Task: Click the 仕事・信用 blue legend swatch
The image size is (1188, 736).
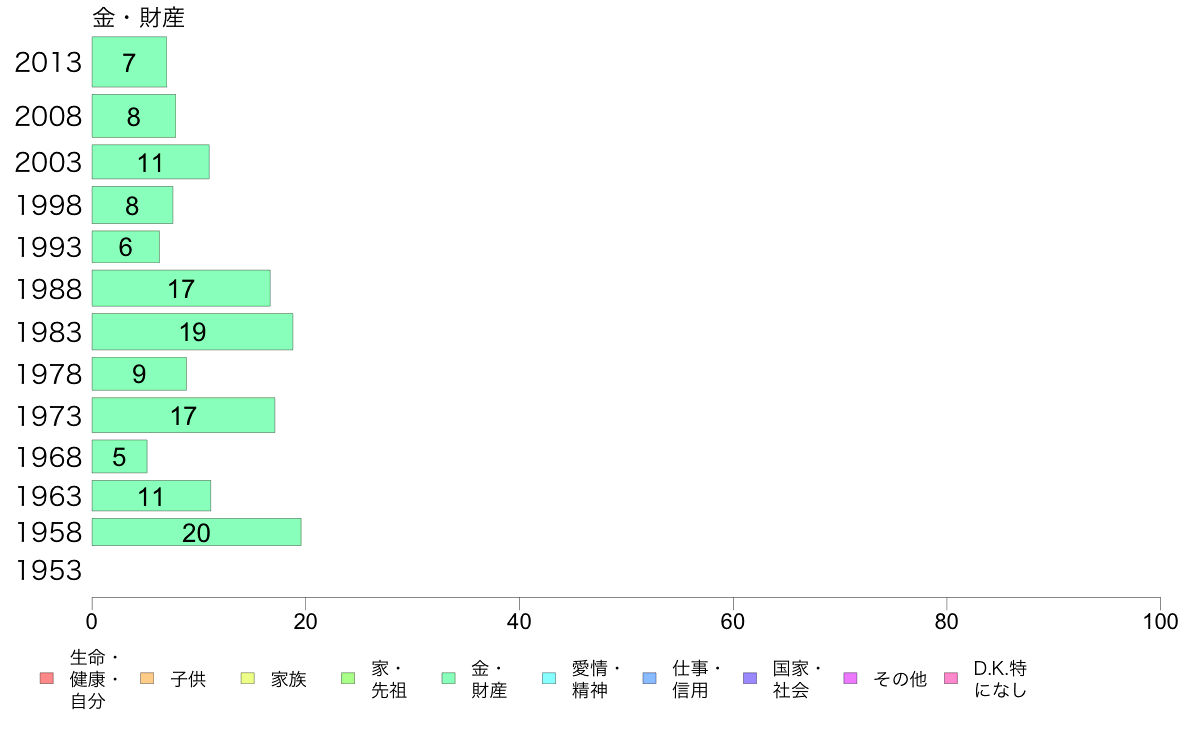Action: coord(649,678)
